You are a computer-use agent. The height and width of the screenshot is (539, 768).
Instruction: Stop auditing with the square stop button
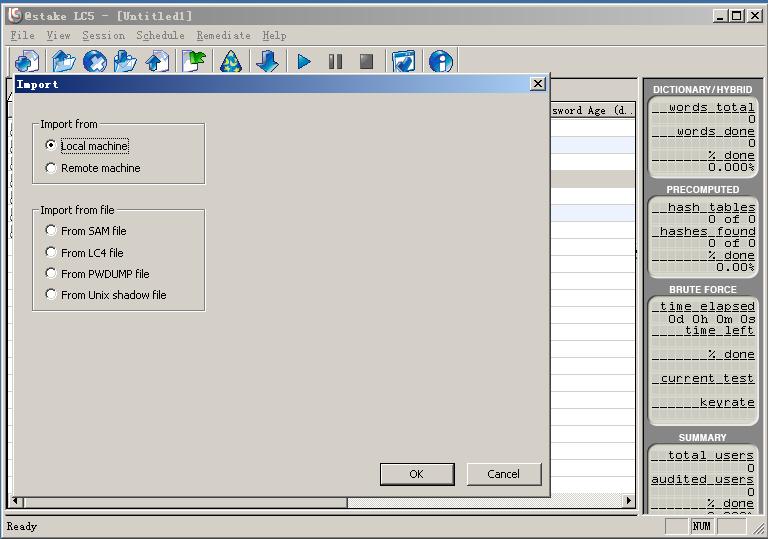click(366, 62)
